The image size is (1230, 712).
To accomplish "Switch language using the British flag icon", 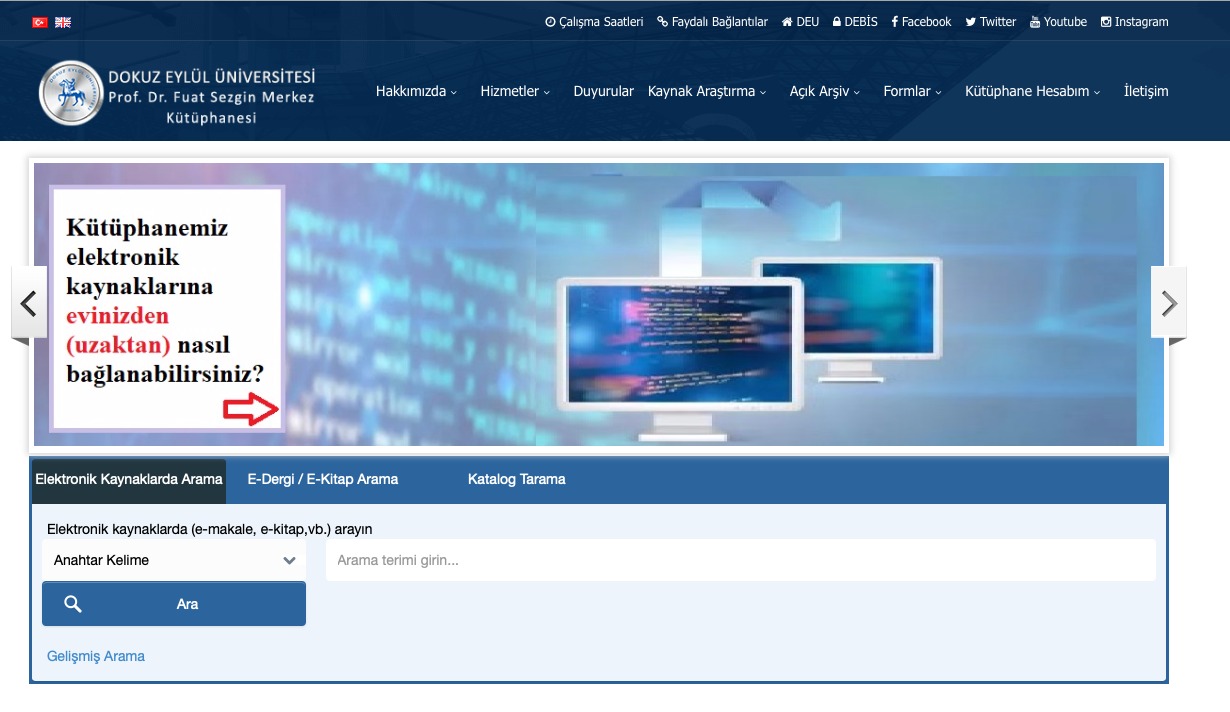I will tap(63, 22).
